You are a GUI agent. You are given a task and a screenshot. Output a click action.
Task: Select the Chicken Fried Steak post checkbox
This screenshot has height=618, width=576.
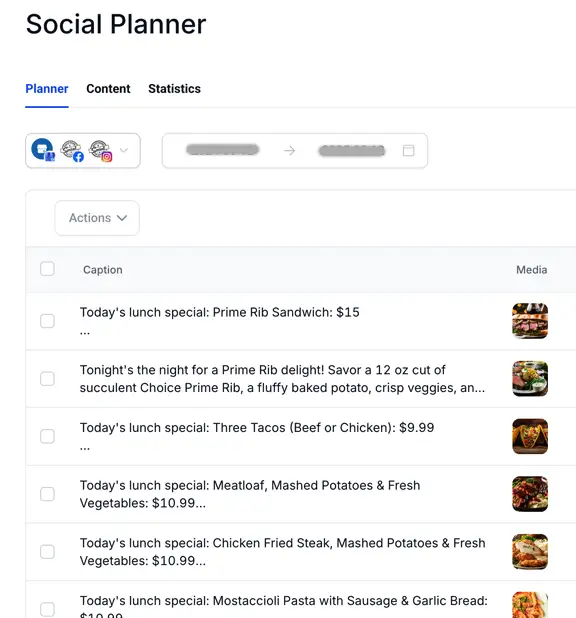click(x=47, y=552)
